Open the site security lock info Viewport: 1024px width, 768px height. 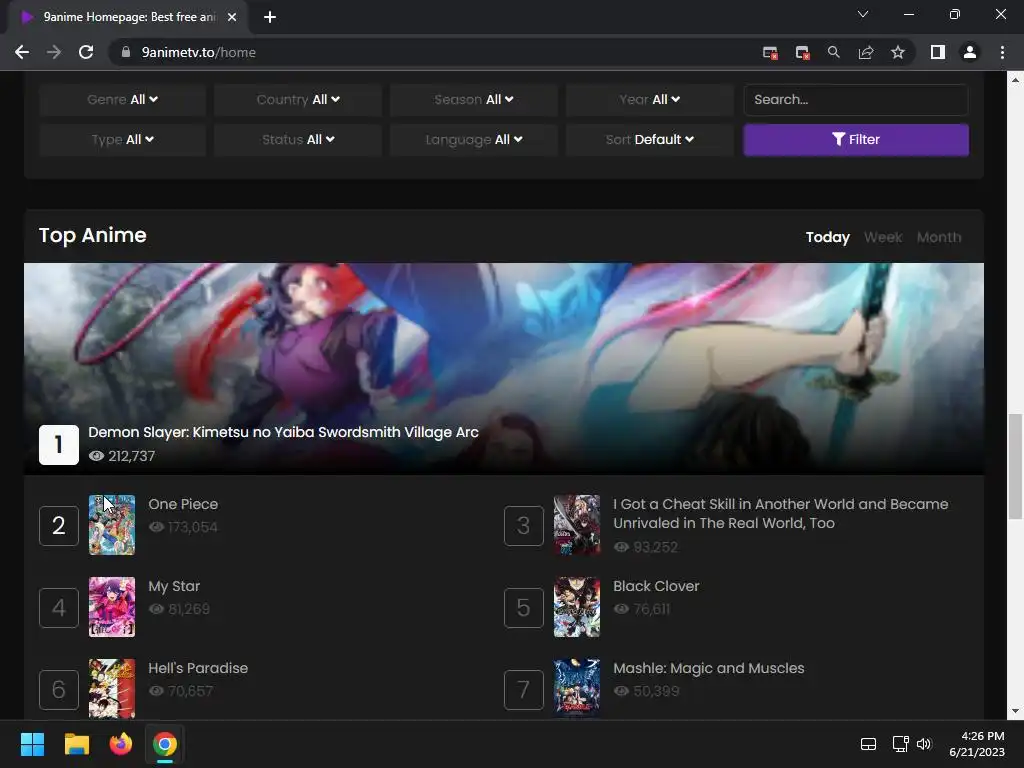[x=126, y=52]
